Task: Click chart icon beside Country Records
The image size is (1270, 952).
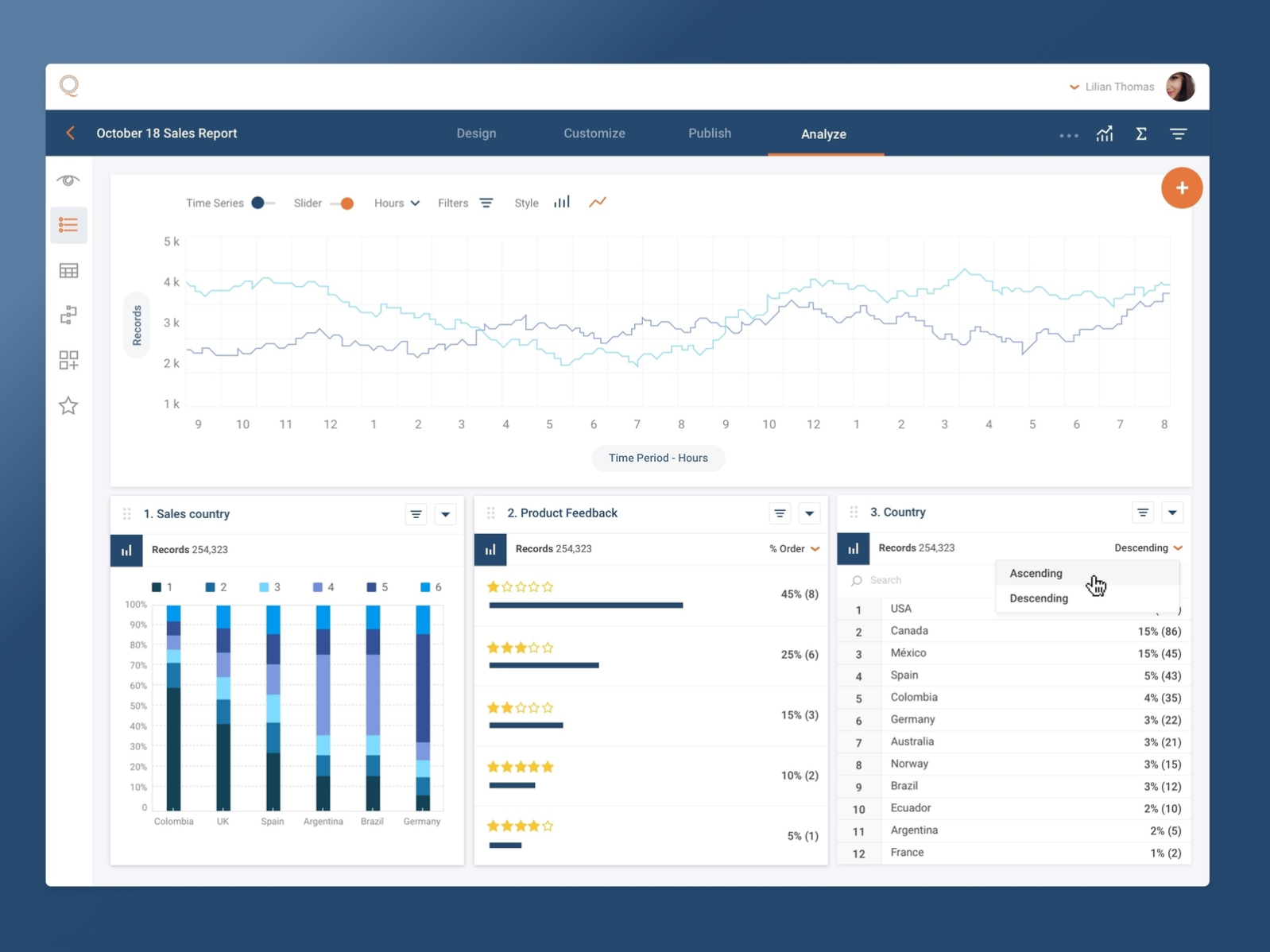Action: [x=854, y=548]
